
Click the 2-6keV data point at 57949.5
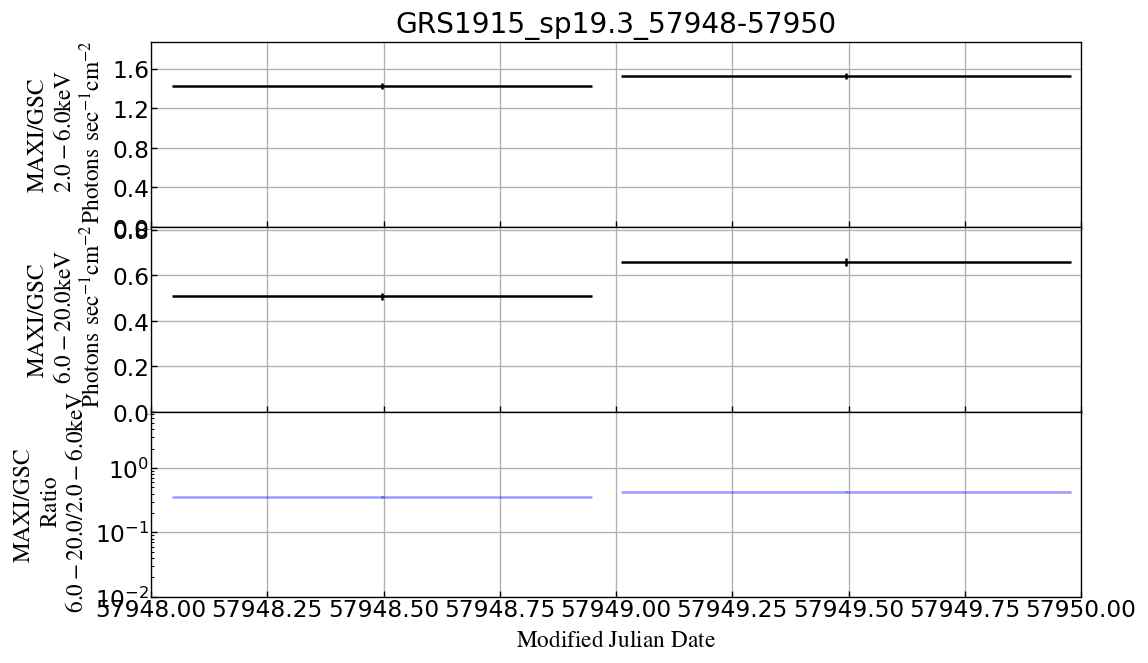pyautogui.click(x=847, y=76)
